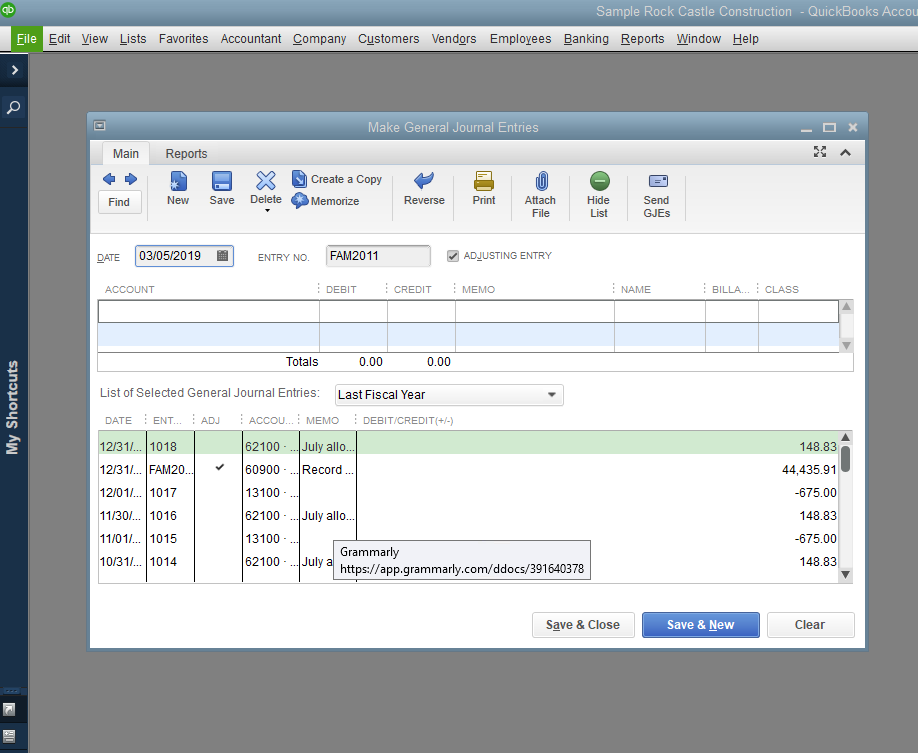Click the Save & New button
Screen dimensions: 918x753
click(x=700, y=625)
